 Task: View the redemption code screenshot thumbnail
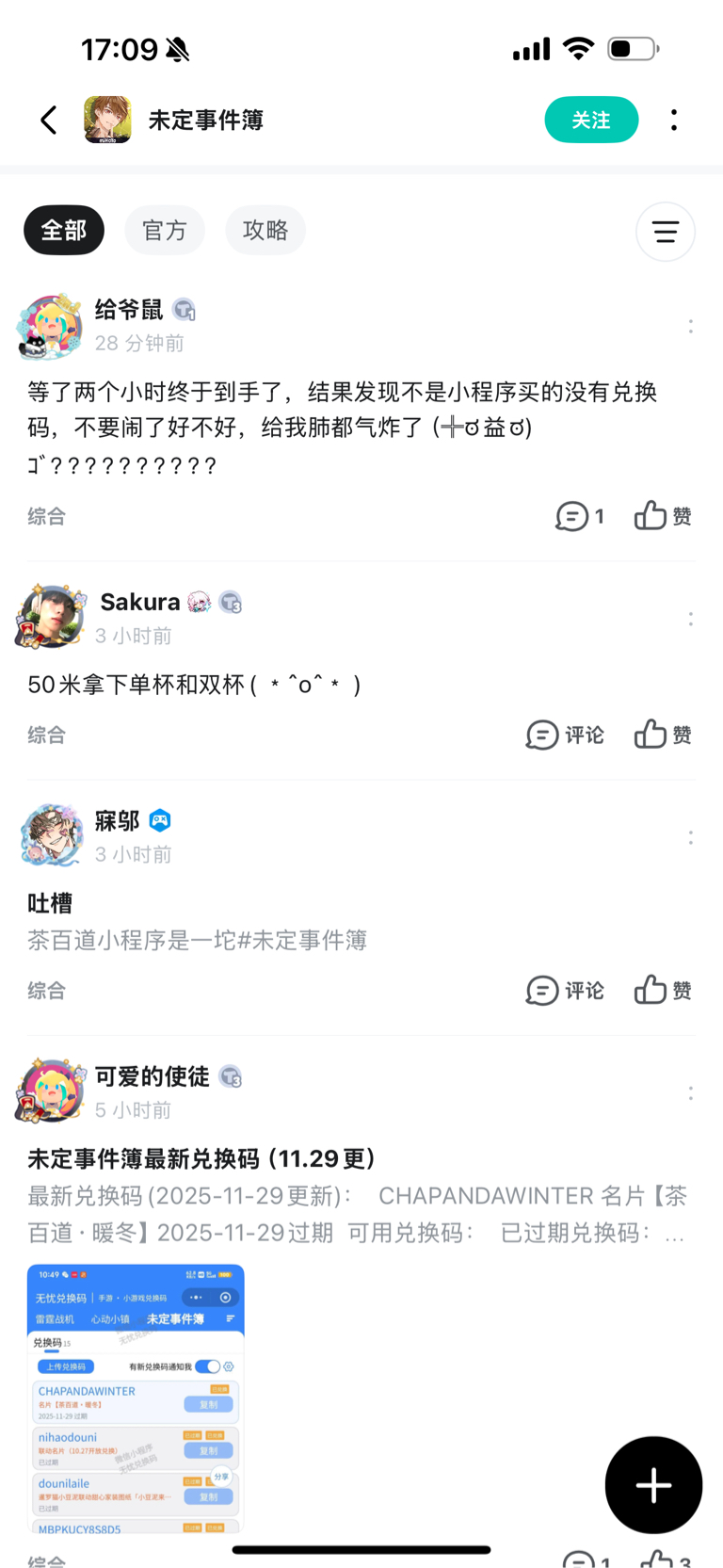(x=136, y=1398)
